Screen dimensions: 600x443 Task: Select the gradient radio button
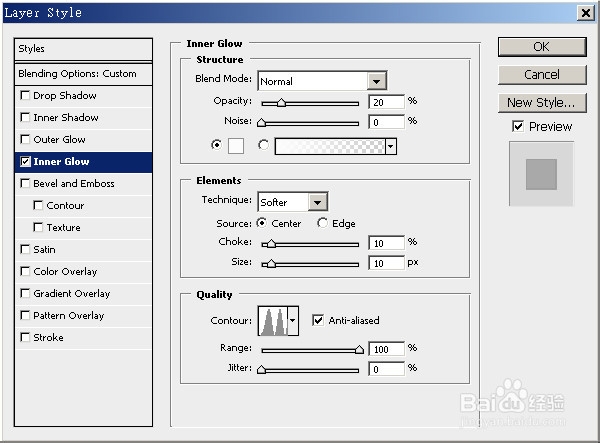point(263,145)
